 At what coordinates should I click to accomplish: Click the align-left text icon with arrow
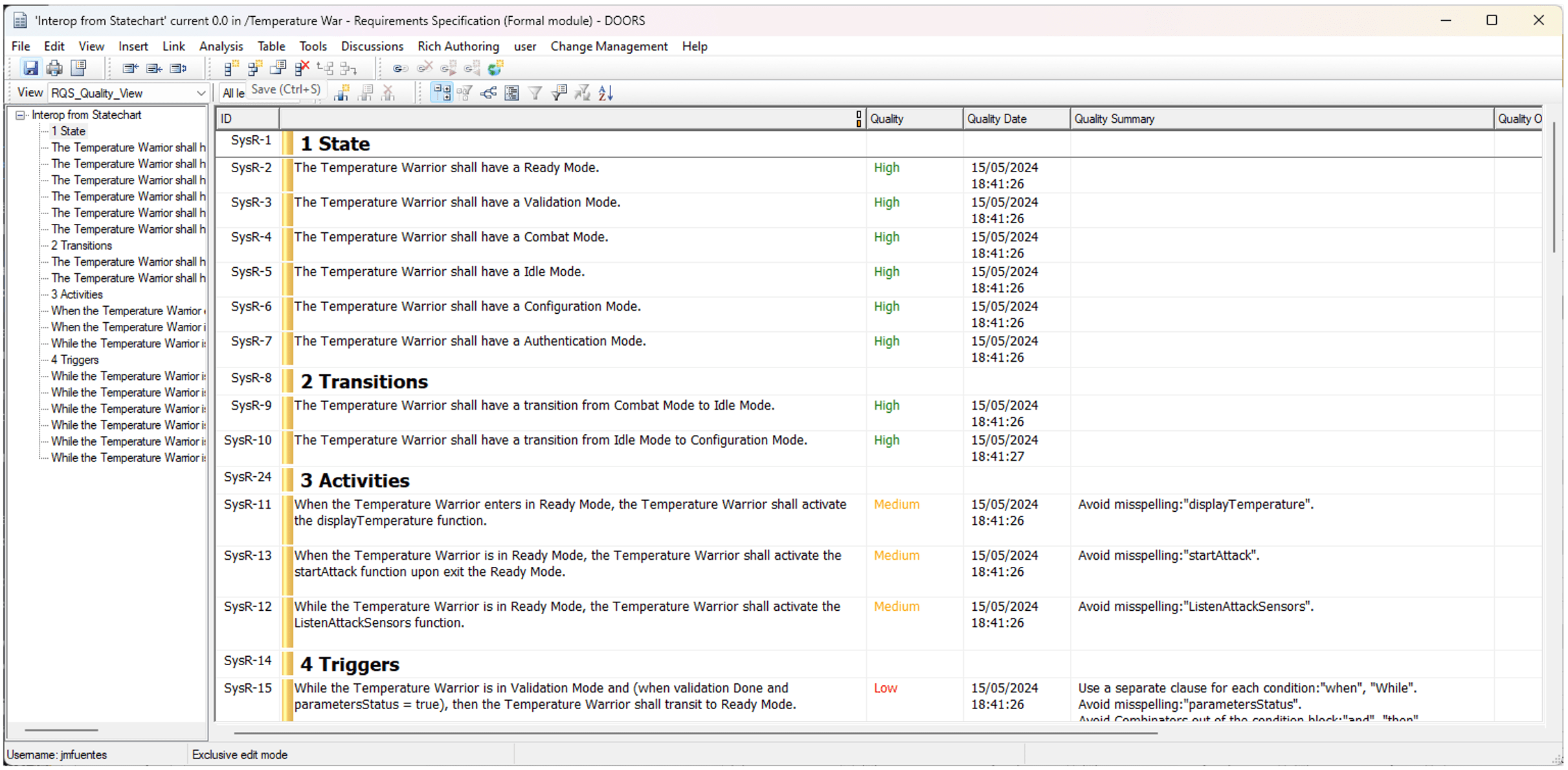(131, 68)
